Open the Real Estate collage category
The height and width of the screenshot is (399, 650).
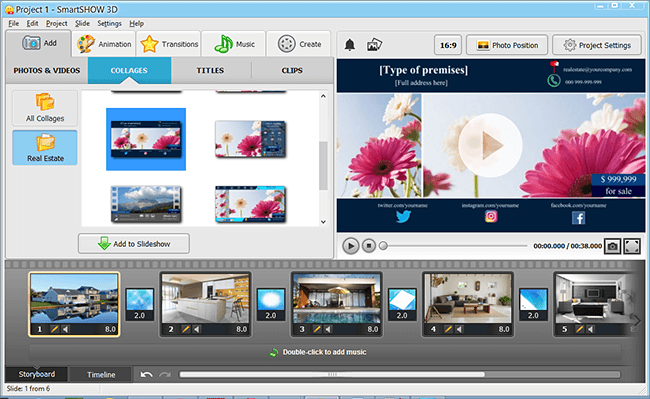45,148
